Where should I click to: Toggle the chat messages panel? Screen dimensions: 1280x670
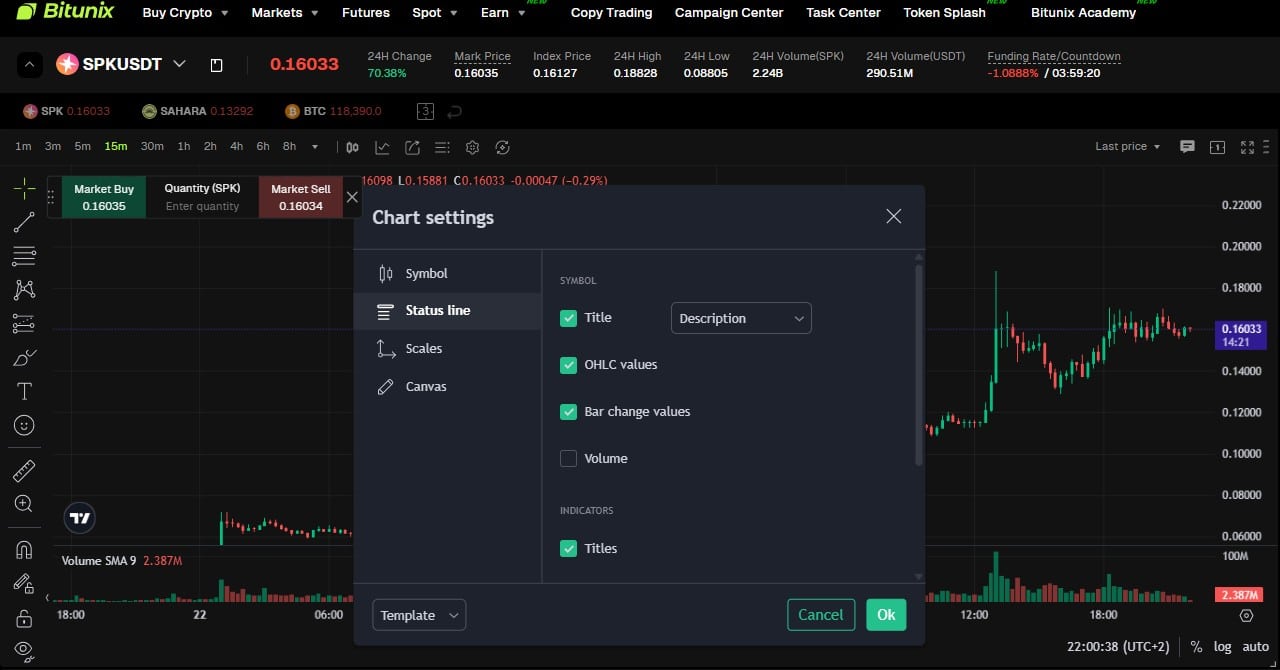tap(1187, 146)
